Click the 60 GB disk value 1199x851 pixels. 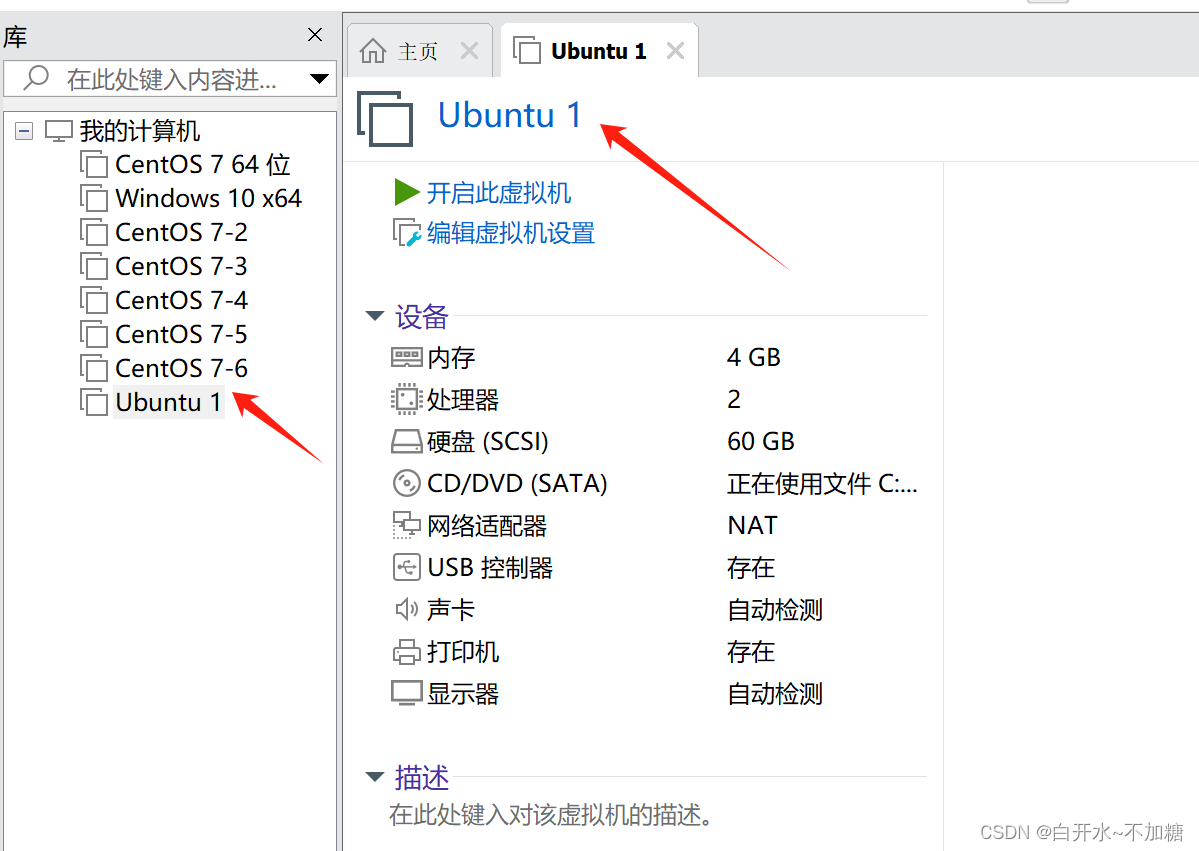[x=761, y=441]
